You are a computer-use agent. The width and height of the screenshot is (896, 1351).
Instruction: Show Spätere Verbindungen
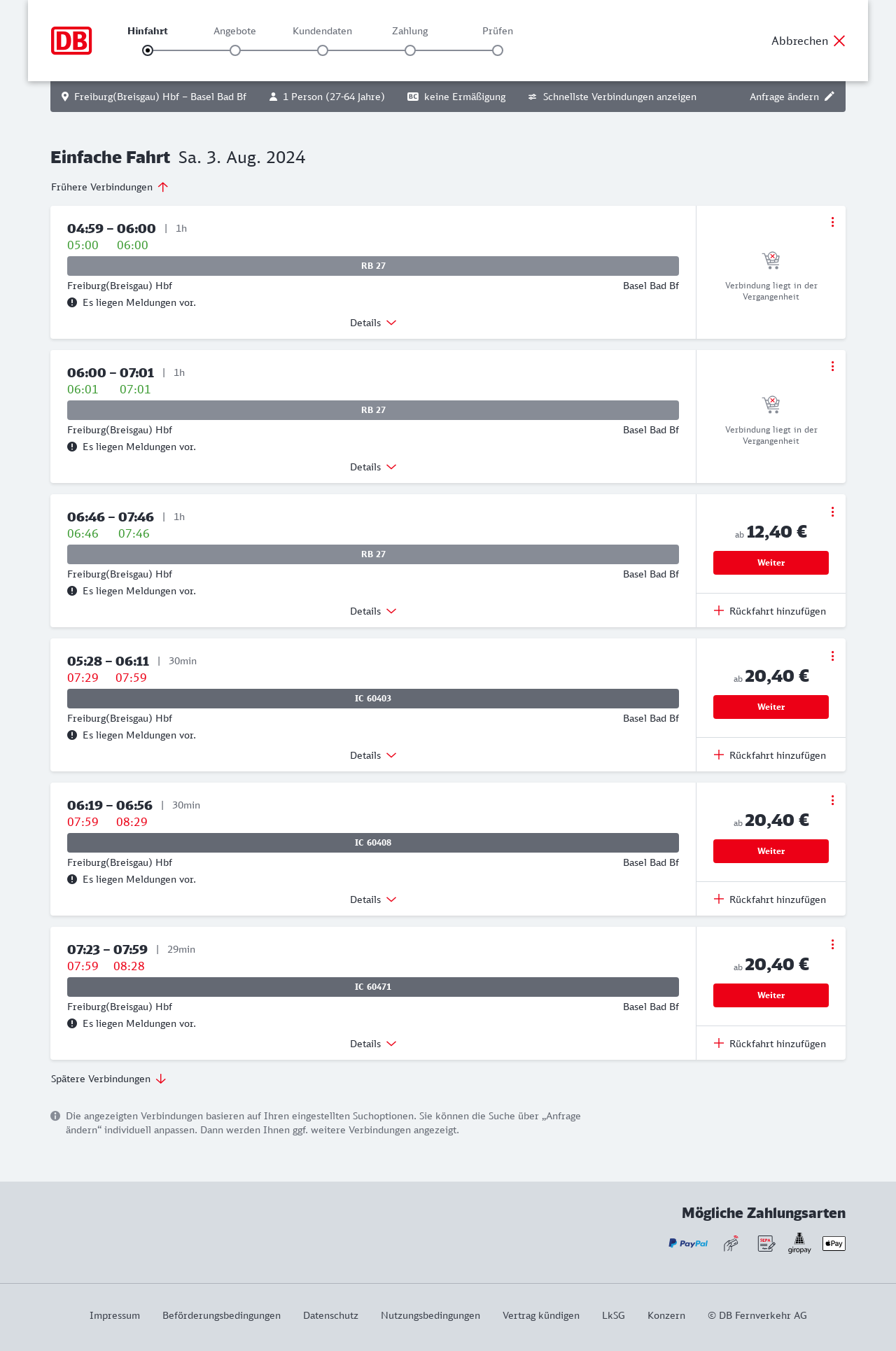tap(108, 1079)
